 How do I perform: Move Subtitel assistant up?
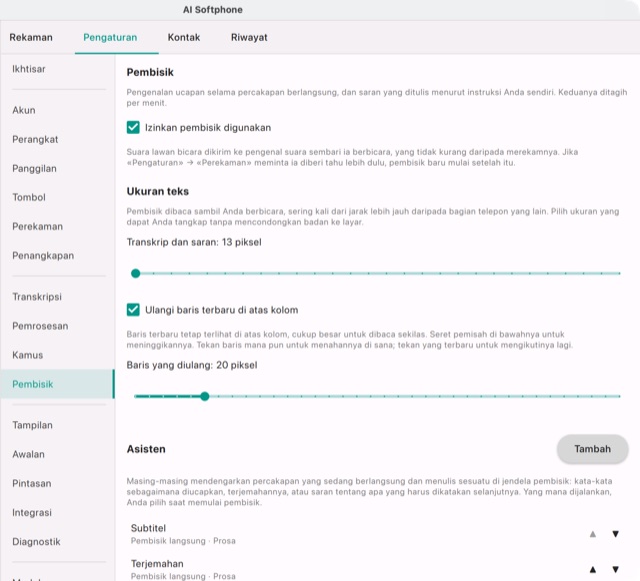pyautogui.click(x=593, y=534)
